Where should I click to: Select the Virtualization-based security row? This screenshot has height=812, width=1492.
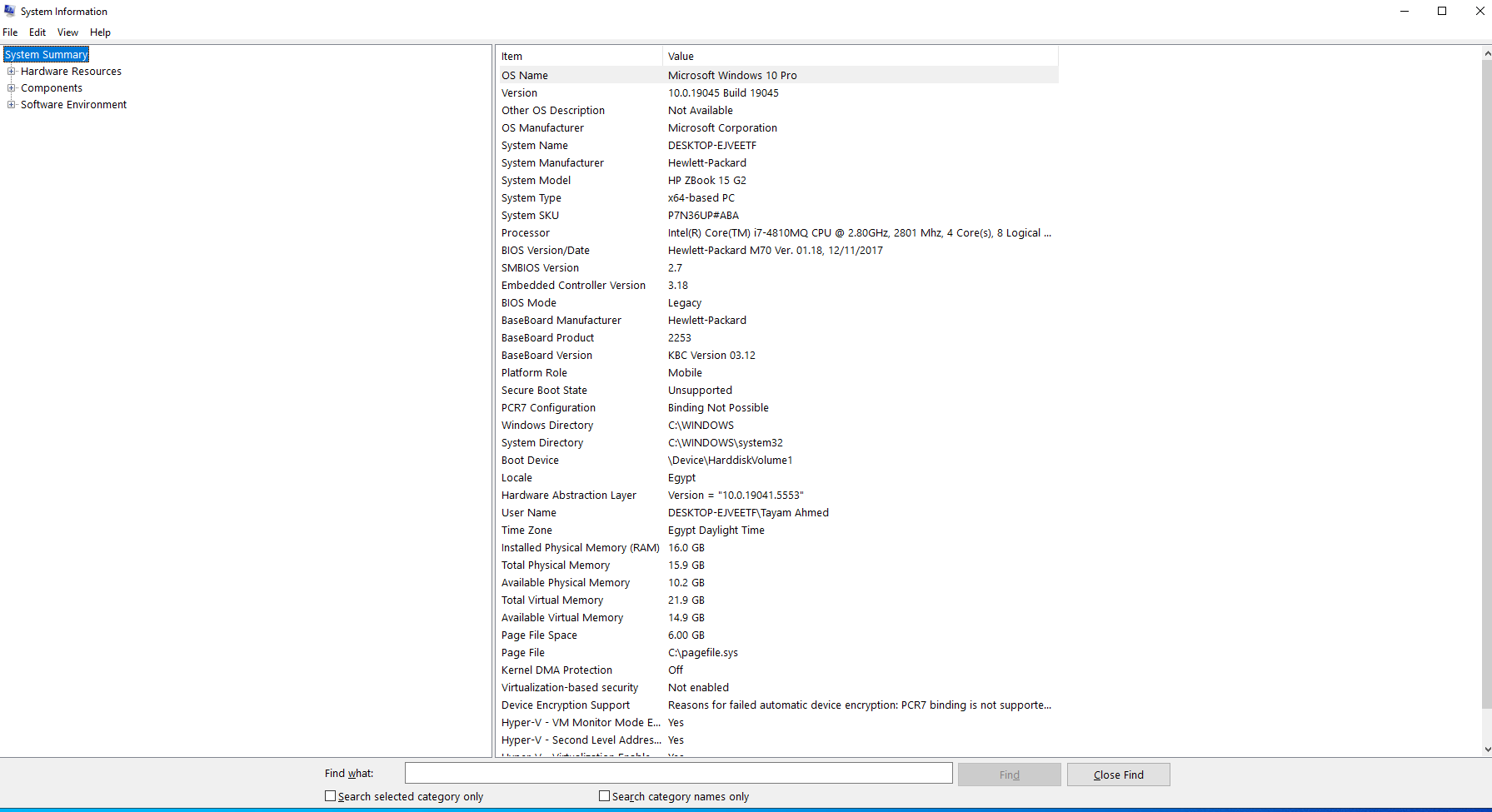click(777, 687)
